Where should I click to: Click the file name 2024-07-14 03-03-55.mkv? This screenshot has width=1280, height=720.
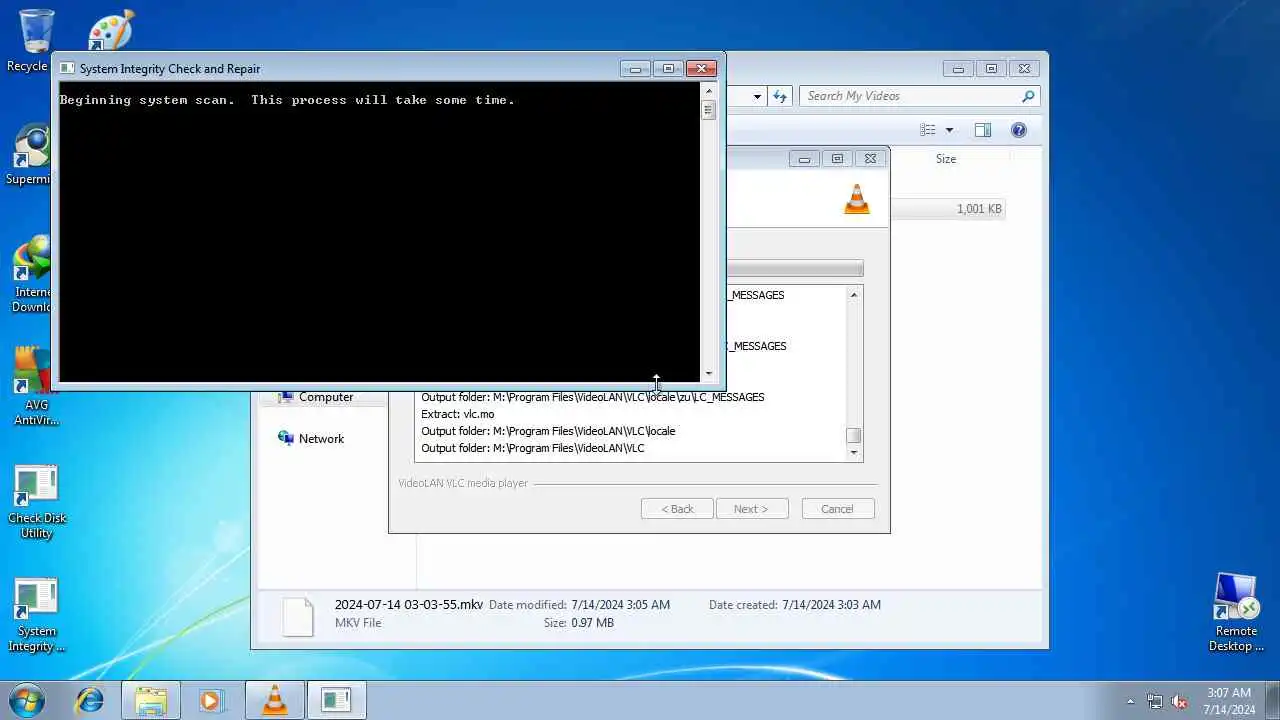coord(409,605)
